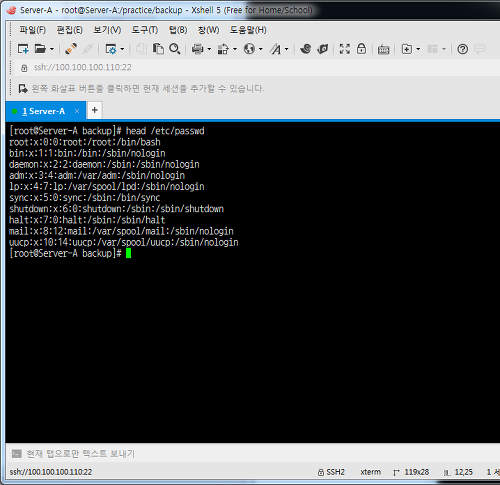The width and height of the screenshot is (500, 485).
Task: Expand the Open session dropdown arrow
Action: (x=52, y=49)
